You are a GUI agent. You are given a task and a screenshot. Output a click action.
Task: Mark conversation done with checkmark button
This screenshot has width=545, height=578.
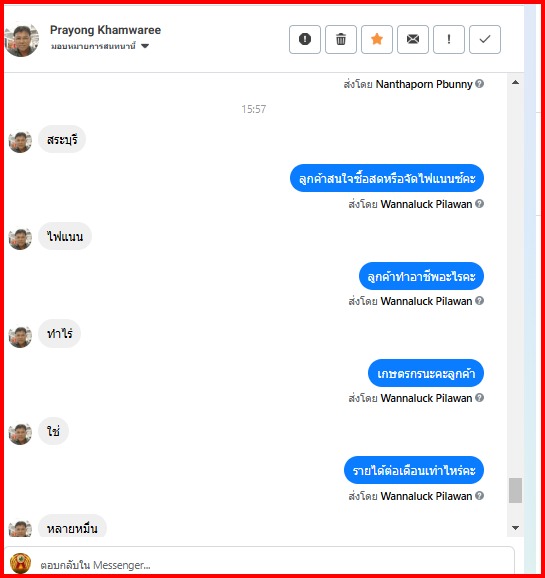485,39
